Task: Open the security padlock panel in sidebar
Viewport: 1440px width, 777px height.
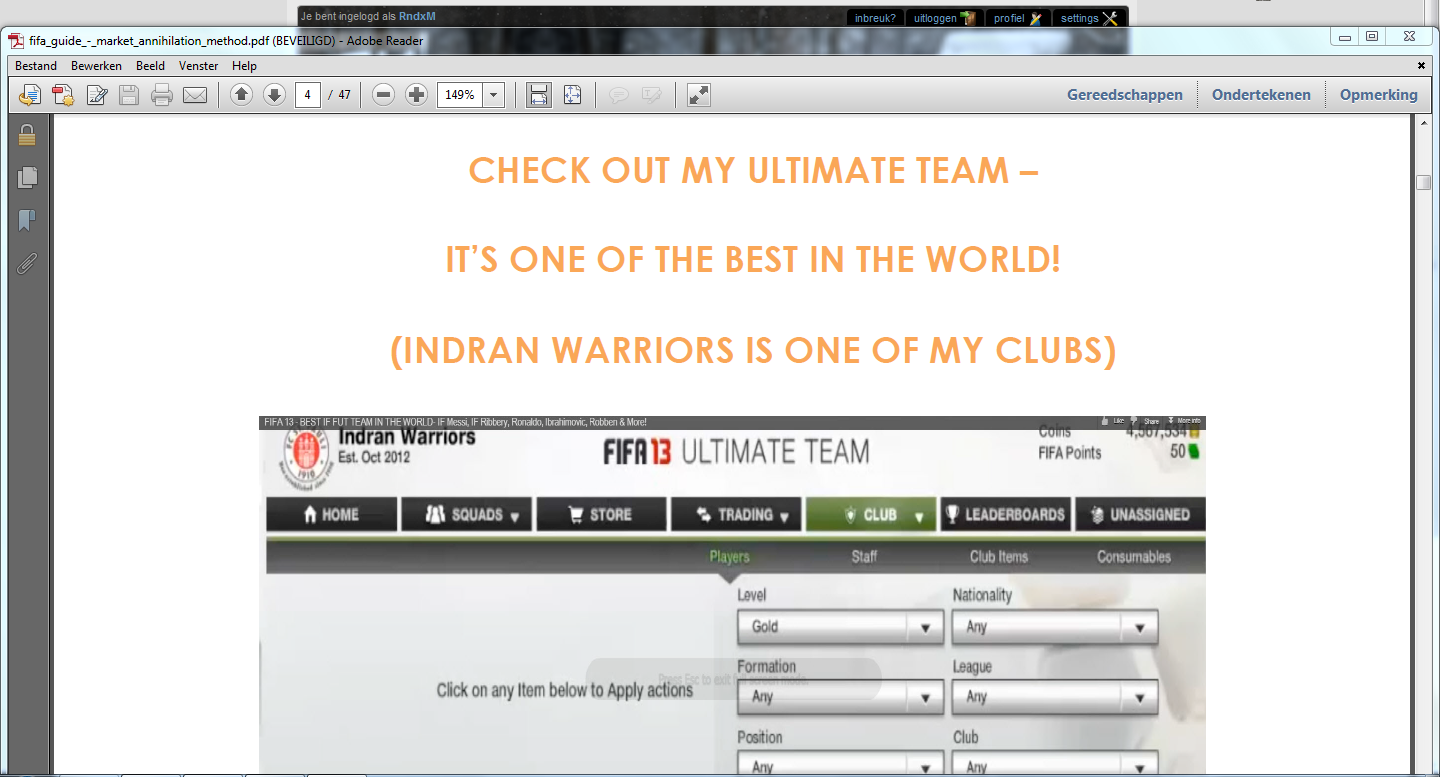Action: click(x=27, y=134)
